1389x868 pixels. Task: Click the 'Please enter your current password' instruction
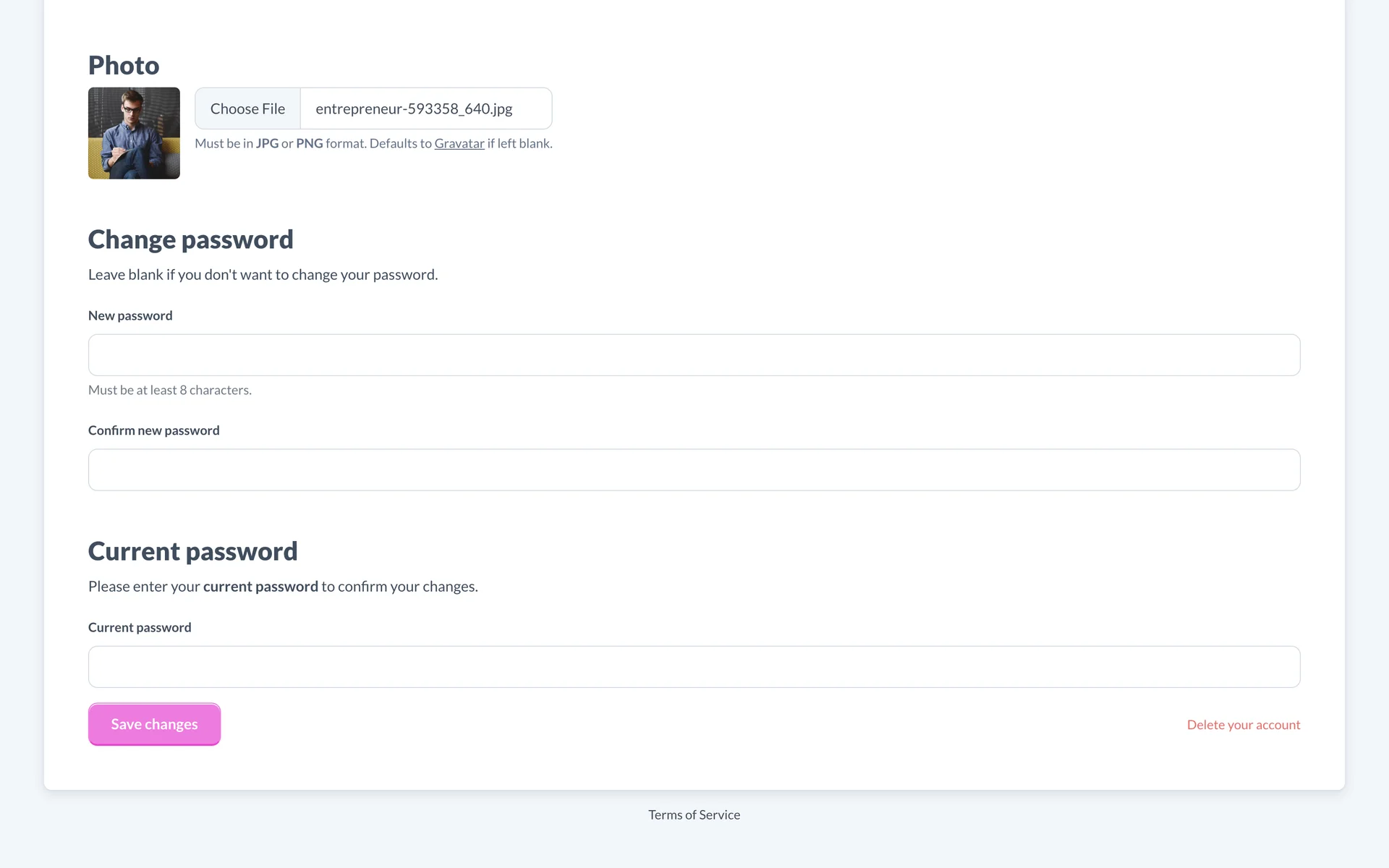[283, 587]
